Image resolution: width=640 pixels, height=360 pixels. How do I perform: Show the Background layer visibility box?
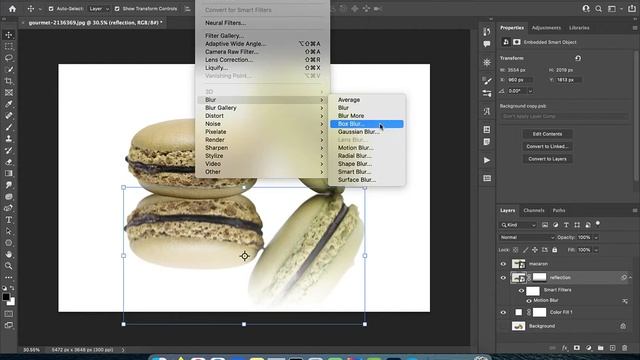pos(503,326)
